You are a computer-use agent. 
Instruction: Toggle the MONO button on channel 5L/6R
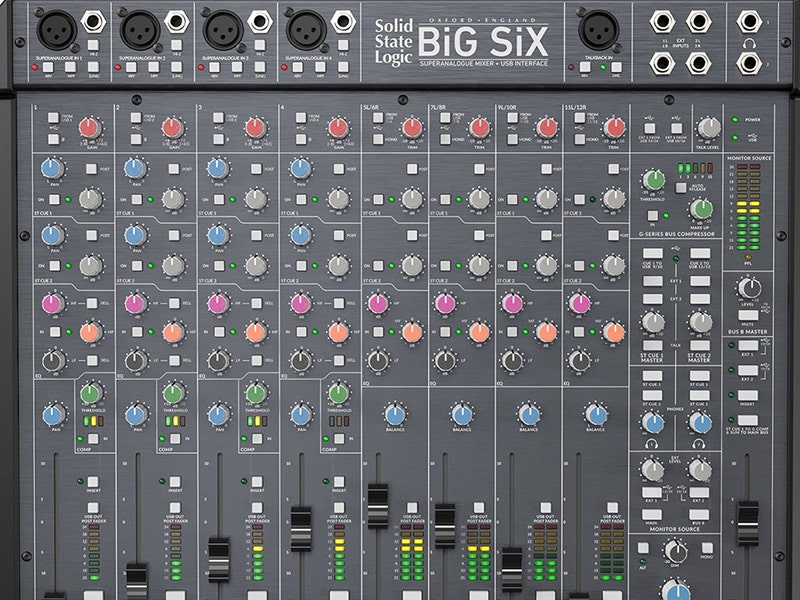(378, 139)
